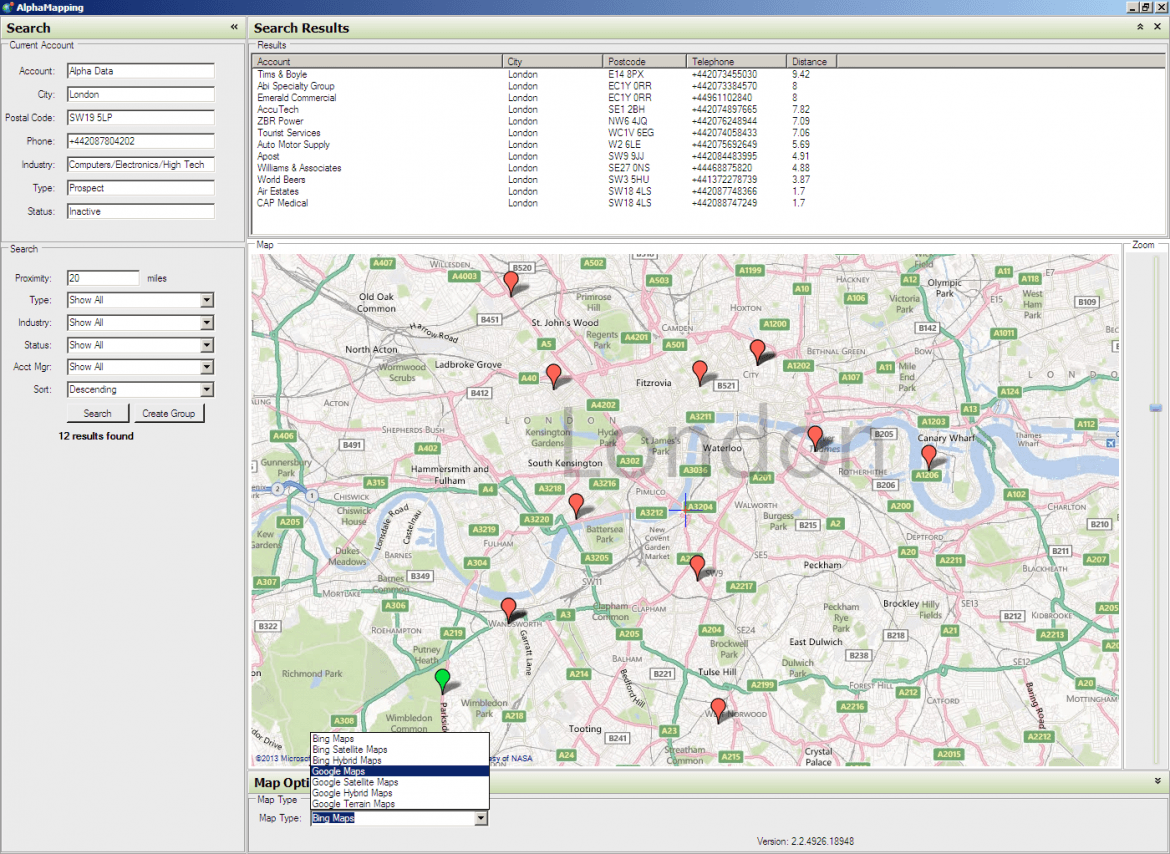
Task: Select Bing Satellite Maps option
Action: [x=399, y=750]
